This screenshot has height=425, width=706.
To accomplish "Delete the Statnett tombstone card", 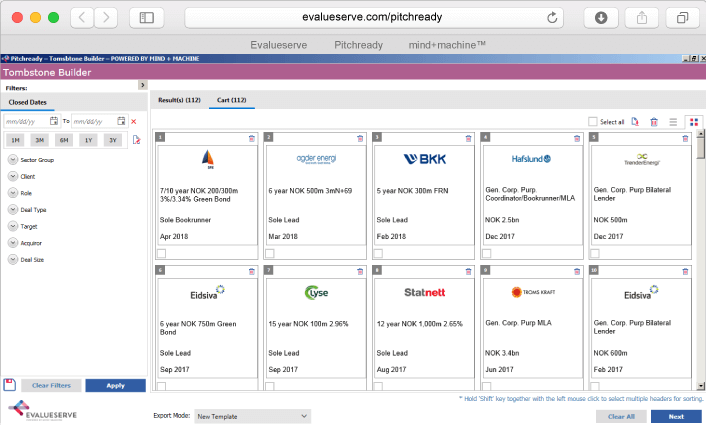I will 469,271.
